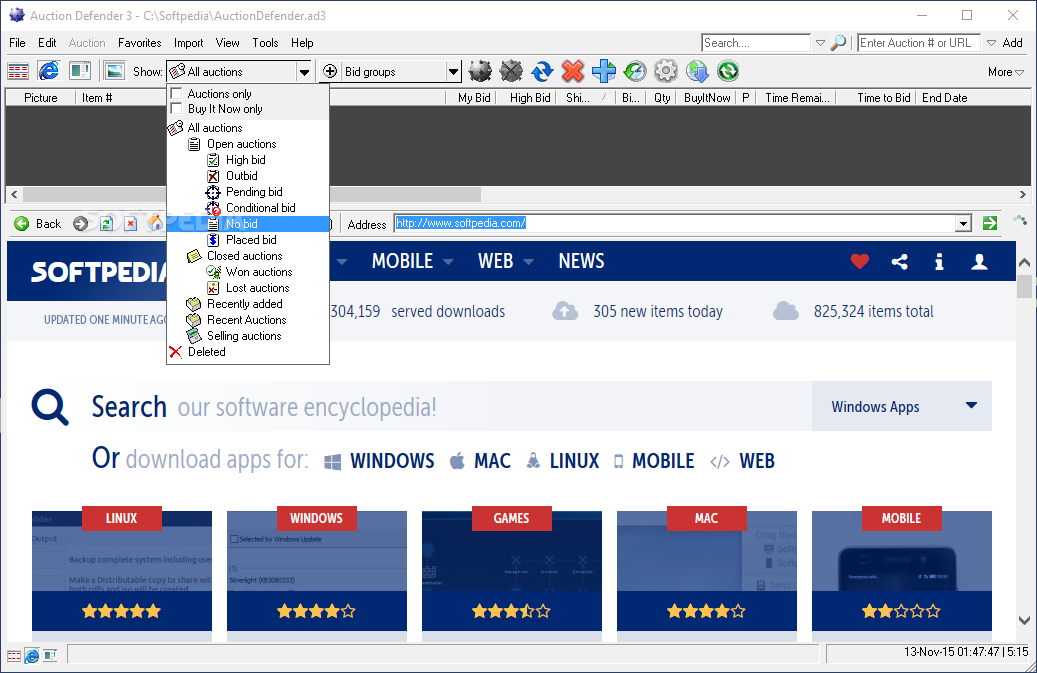Click the clock sync time toolbar icon
1037x673 pixels.
coord(635,71)
